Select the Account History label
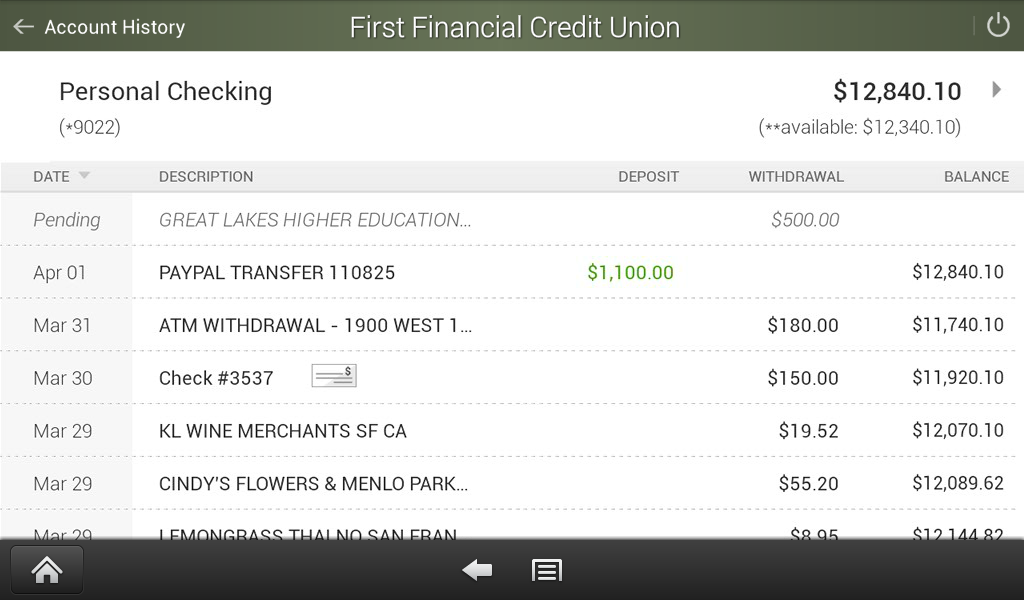Viewport: 1024px width, 600px height. [113, 27]
